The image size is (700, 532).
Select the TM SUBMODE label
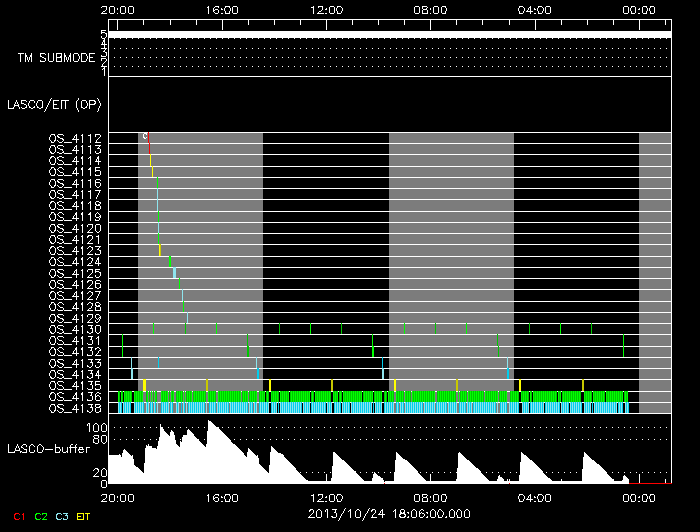(55, 58)
